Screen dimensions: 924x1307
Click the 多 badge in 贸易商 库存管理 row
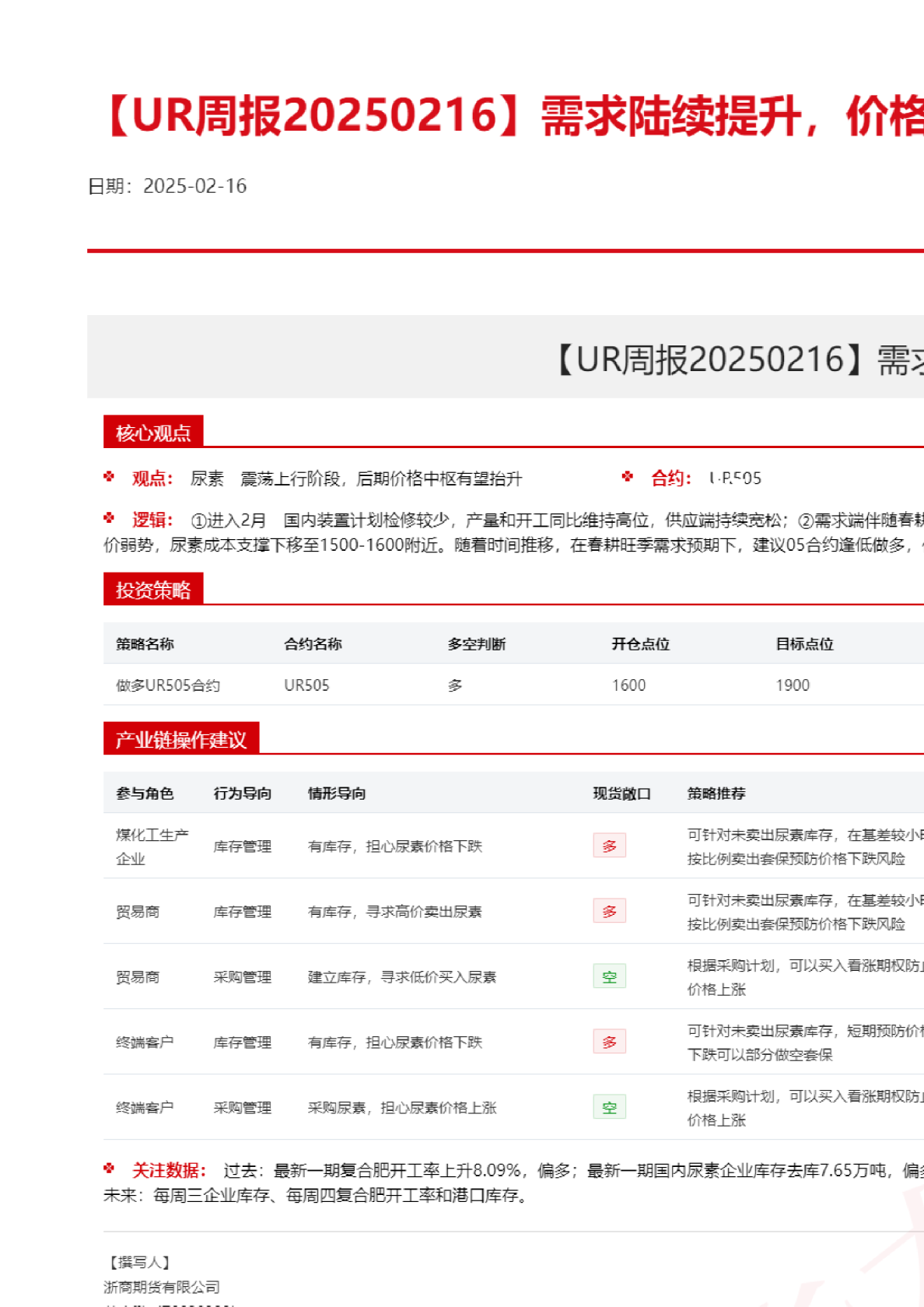point(609,911)
